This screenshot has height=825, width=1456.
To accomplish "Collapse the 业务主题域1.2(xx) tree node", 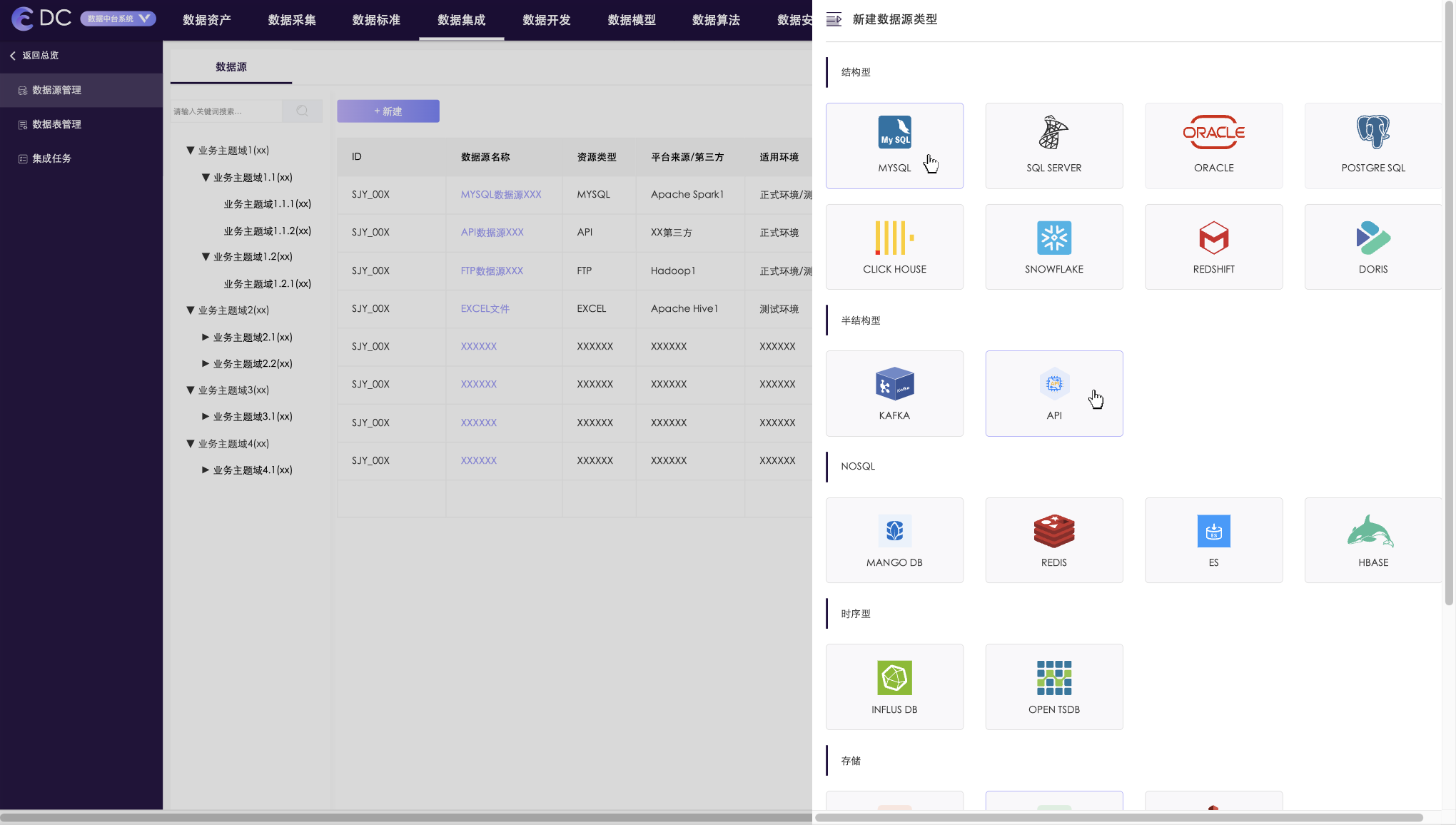I will click(206, 257).
